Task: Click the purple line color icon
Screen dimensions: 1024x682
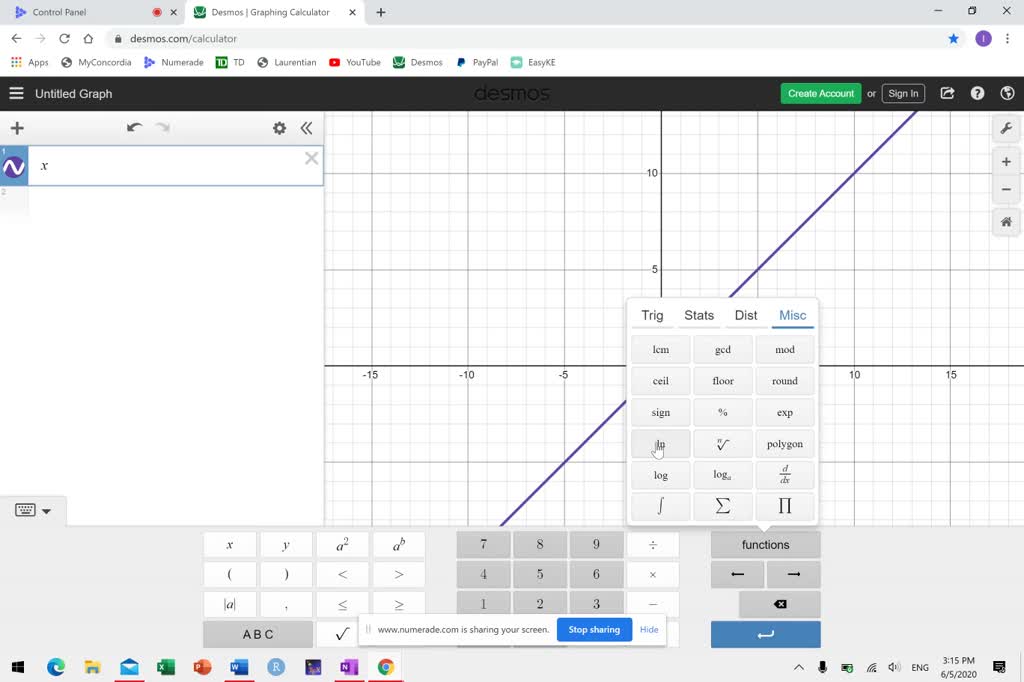Action: [13, 165]
